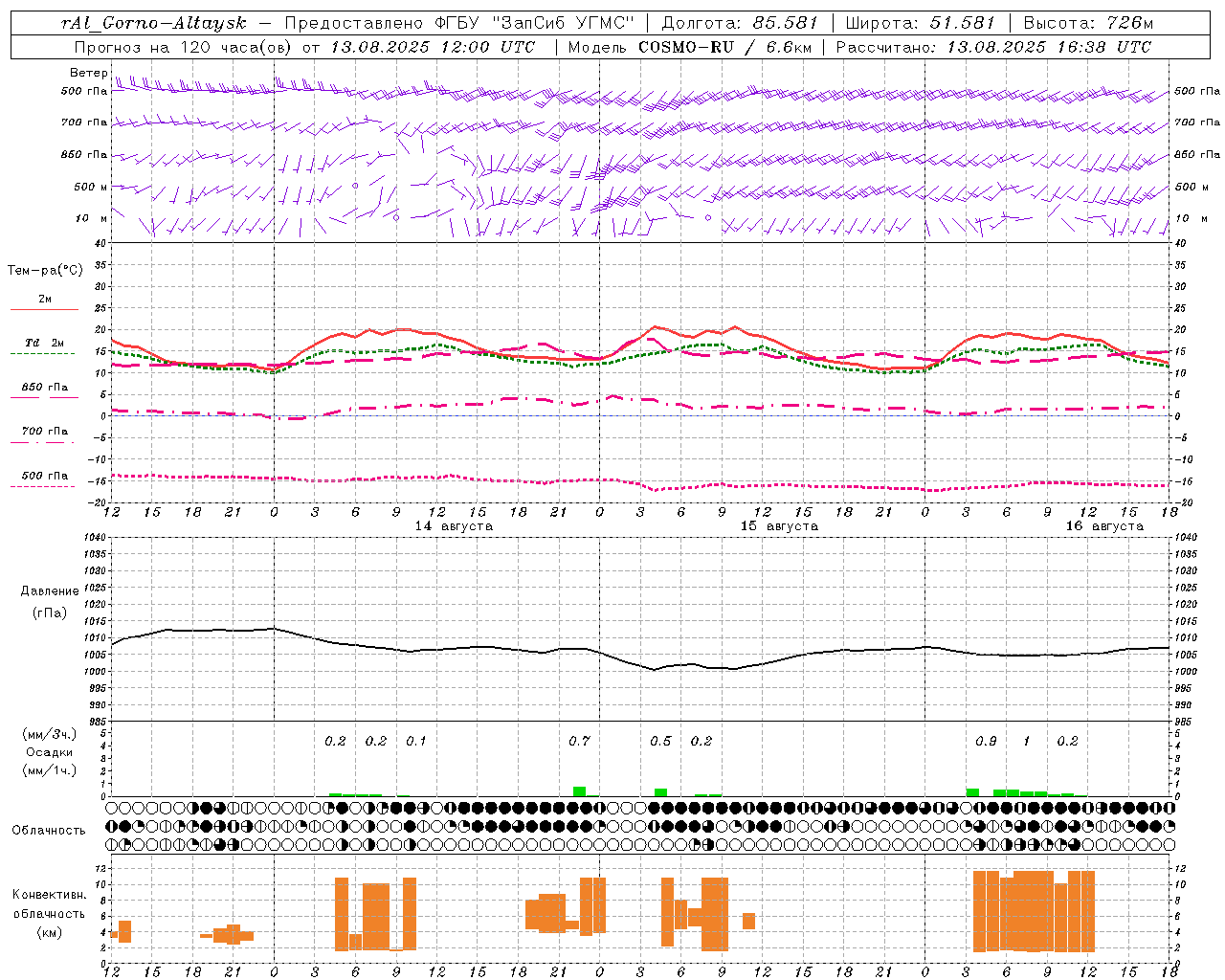Click the 0.9 precipitation amount
This screenshot has width=1225, height=980.
click(986, 742)
